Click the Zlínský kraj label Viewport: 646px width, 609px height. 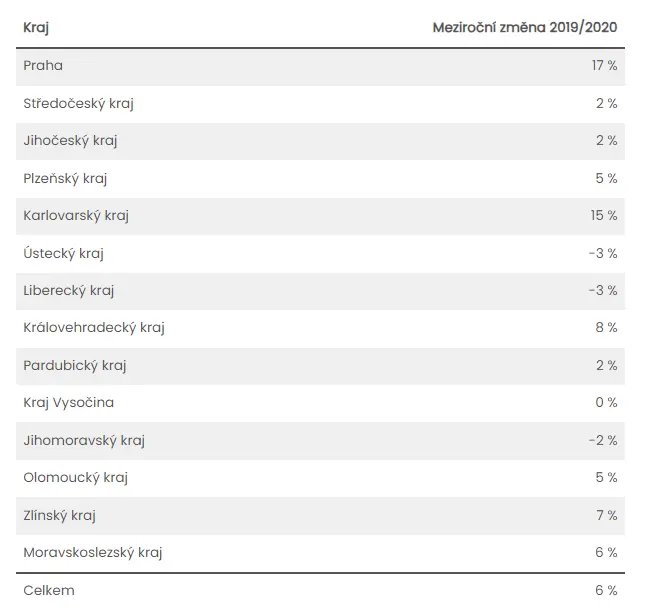(x=59, y=516)
